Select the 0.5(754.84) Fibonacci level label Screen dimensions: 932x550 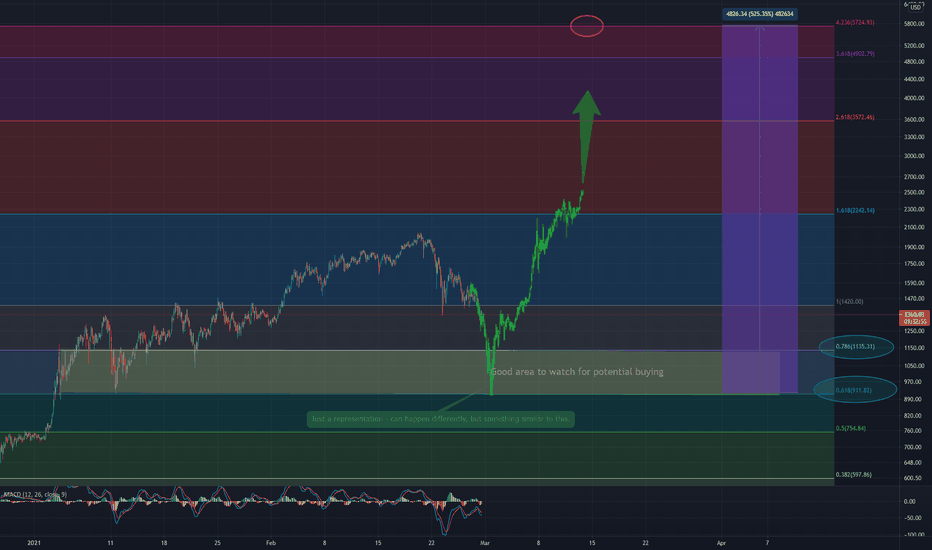pos(851,429)
